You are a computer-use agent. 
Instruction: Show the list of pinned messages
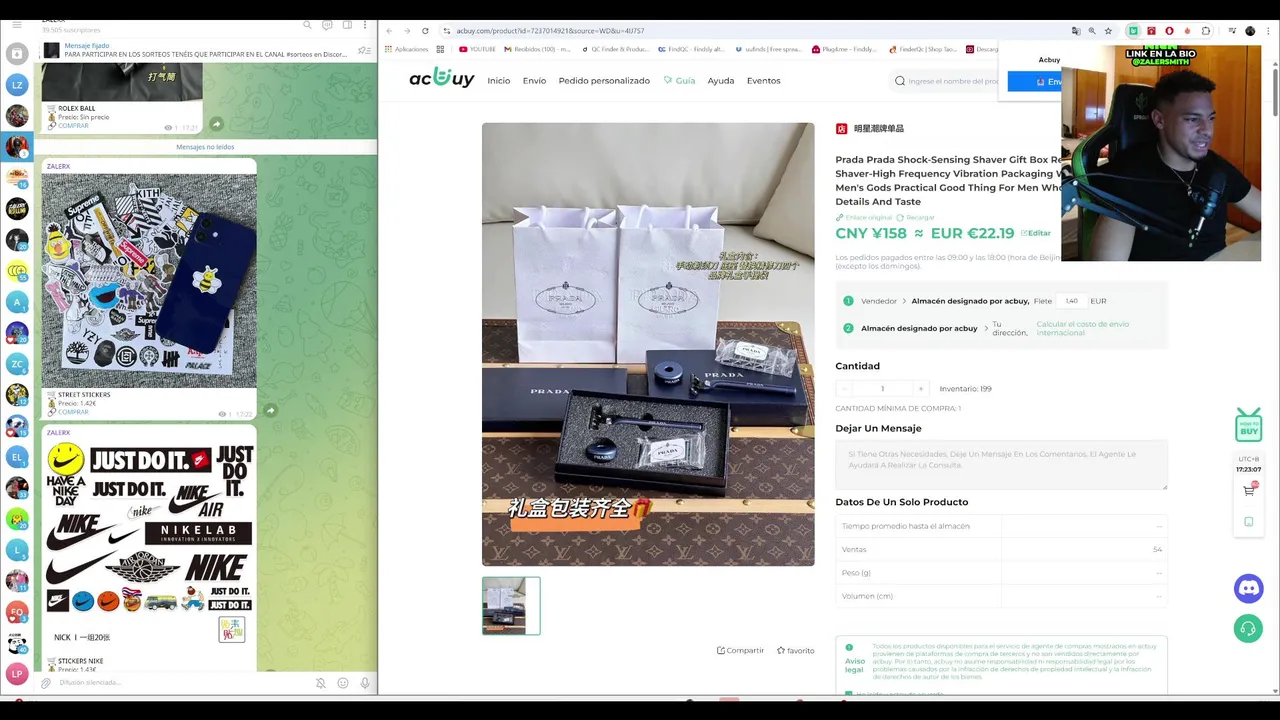[365, 50]
